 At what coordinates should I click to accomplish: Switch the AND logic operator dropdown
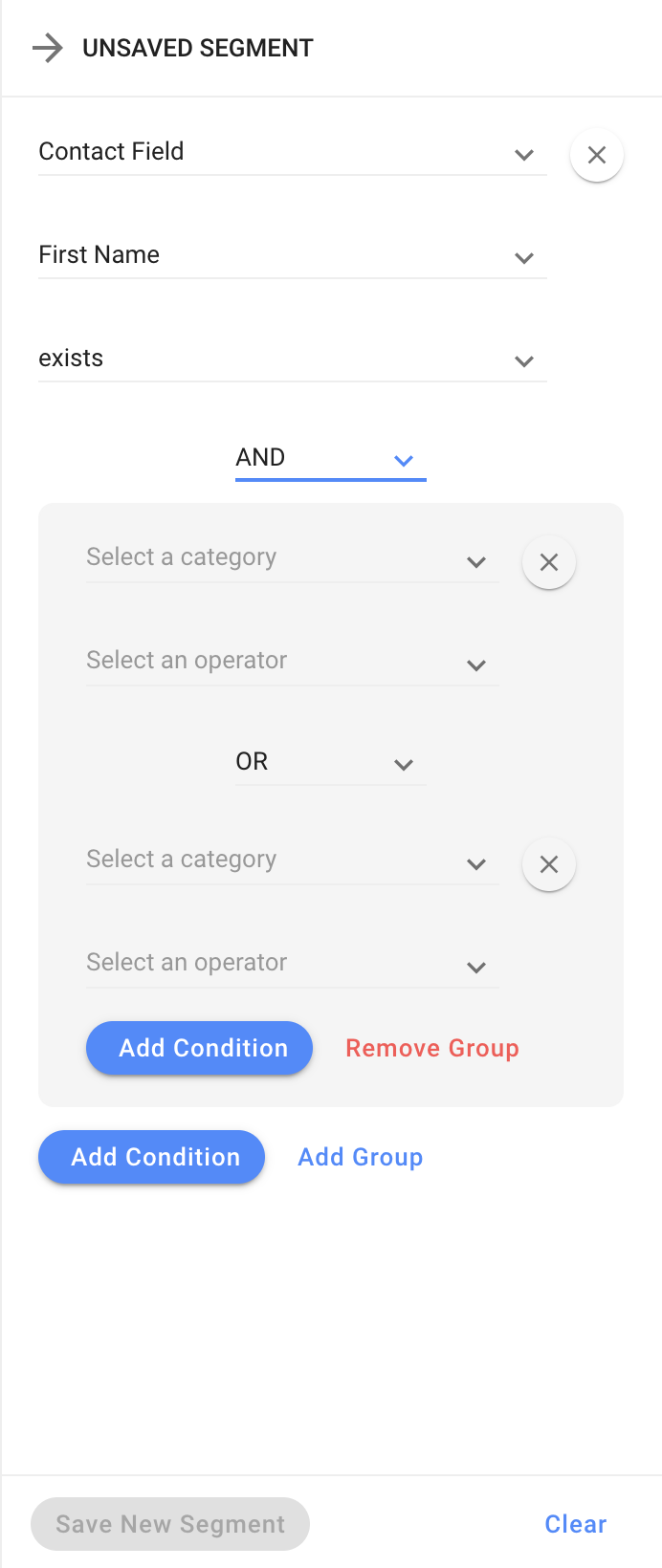pos(330,459)
